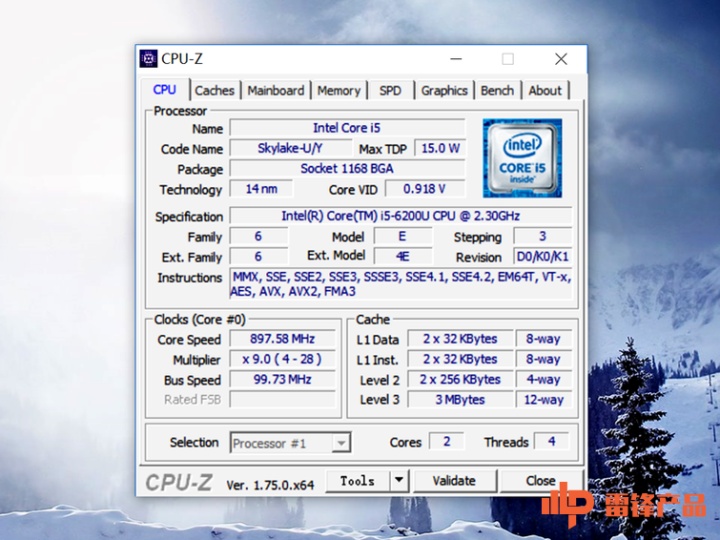The width and height of the screenshot is (720, 540).
Task: Click the Threads value 4
Action: tap(551, 441)
